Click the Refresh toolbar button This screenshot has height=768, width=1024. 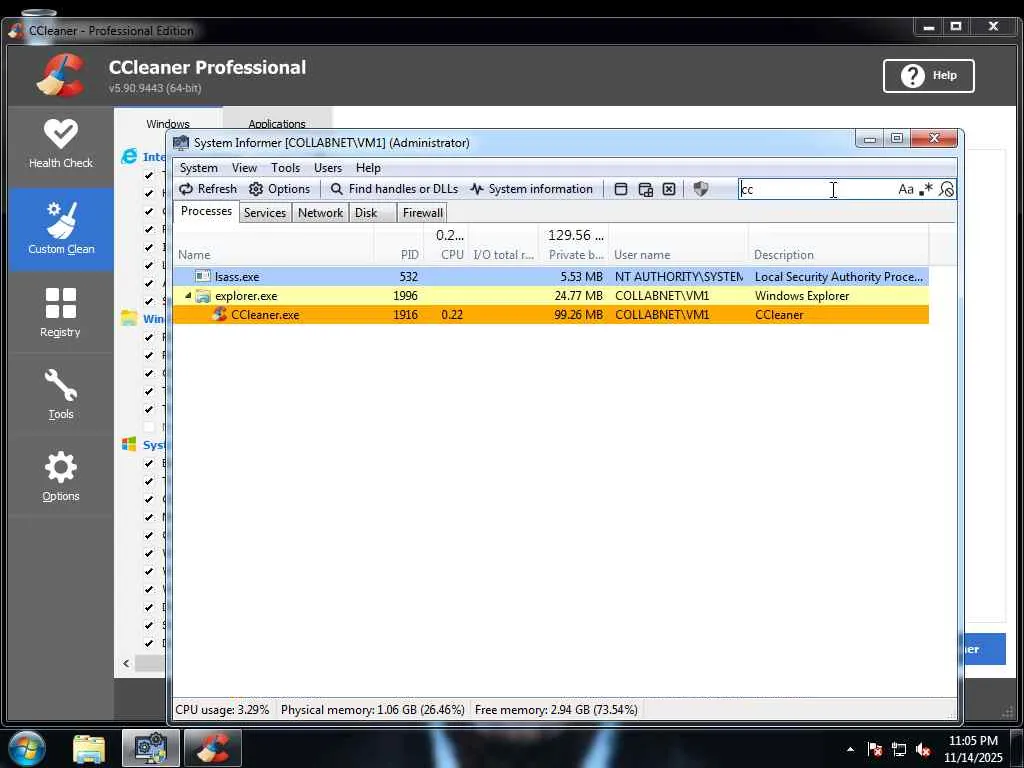[208, 189]
